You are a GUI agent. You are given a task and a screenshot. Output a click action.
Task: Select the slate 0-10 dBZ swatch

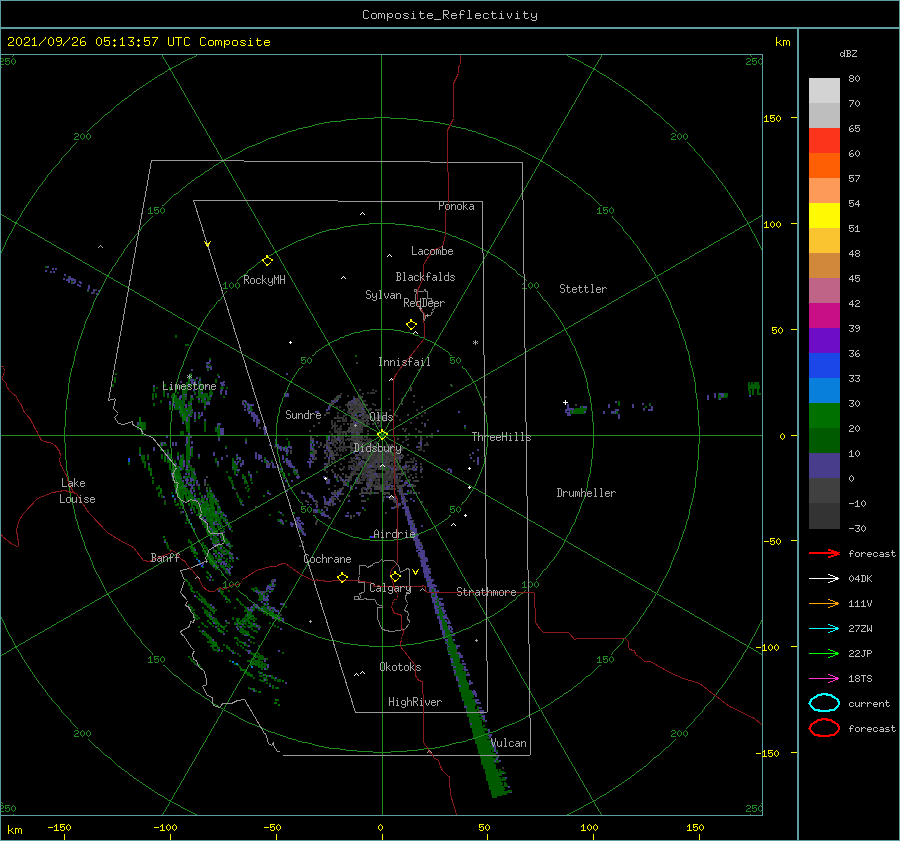click(x=824, y=466)
